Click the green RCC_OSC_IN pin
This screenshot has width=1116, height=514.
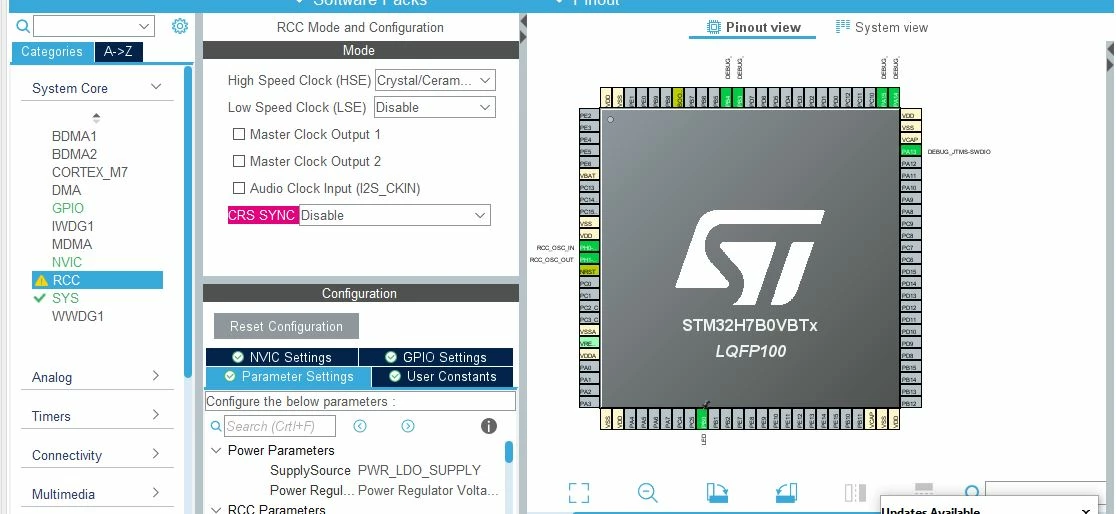pyautogui.click(x=589, y=247)
